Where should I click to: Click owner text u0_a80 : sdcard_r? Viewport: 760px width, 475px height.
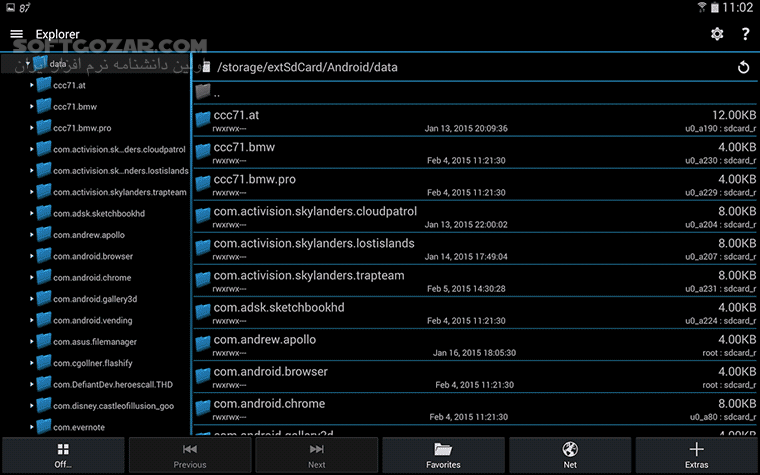point(723,417)
